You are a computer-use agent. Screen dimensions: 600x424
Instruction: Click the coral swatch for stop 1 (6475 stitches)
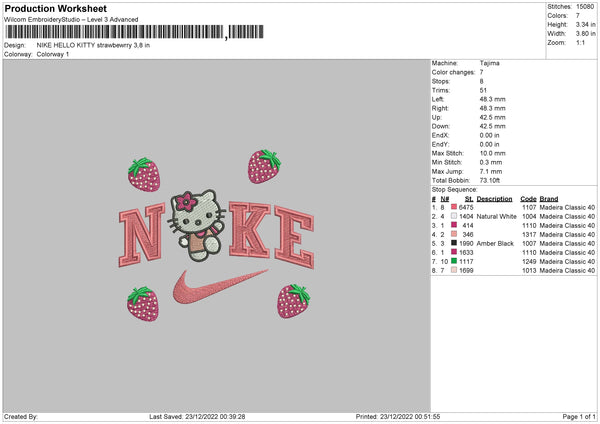click(454, 207)
